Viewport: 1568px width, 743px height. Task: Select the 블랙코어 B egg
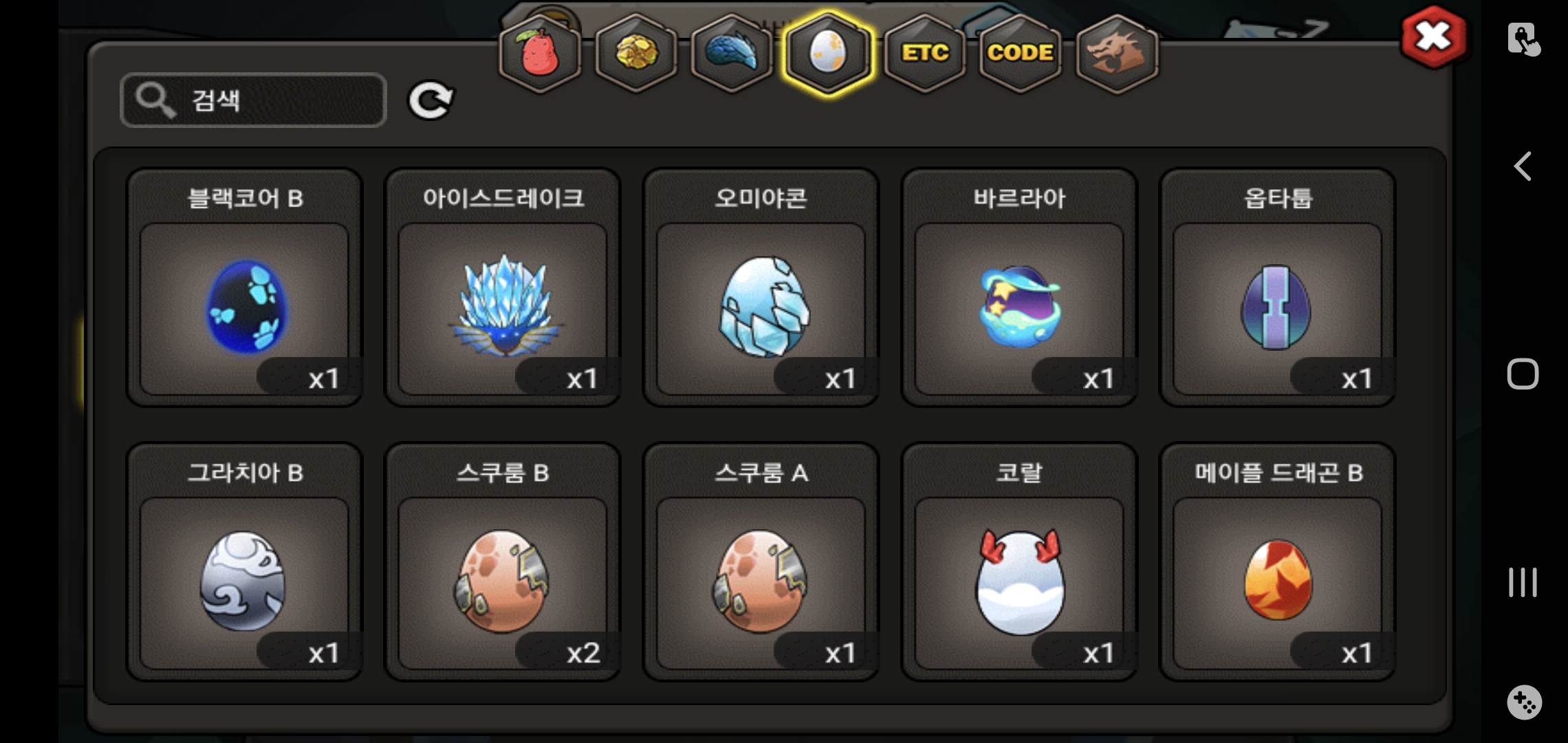click(244, 288)
